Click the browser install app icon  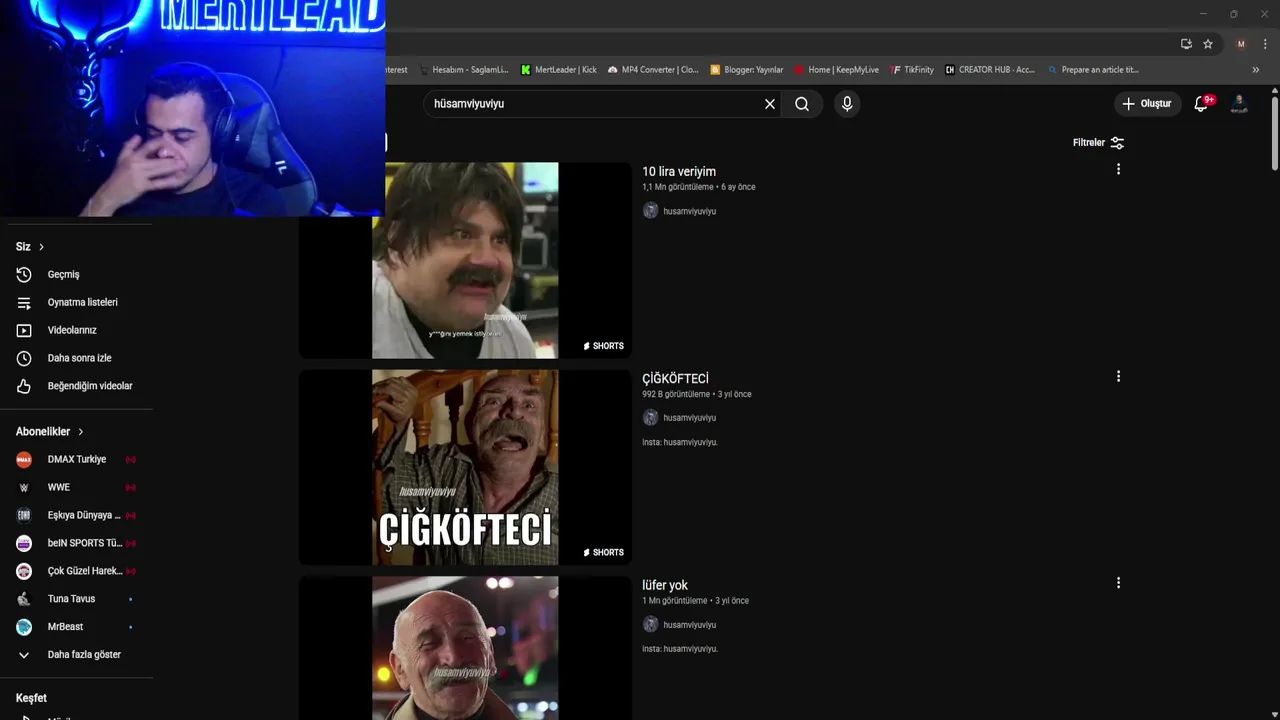(1186, 44)
